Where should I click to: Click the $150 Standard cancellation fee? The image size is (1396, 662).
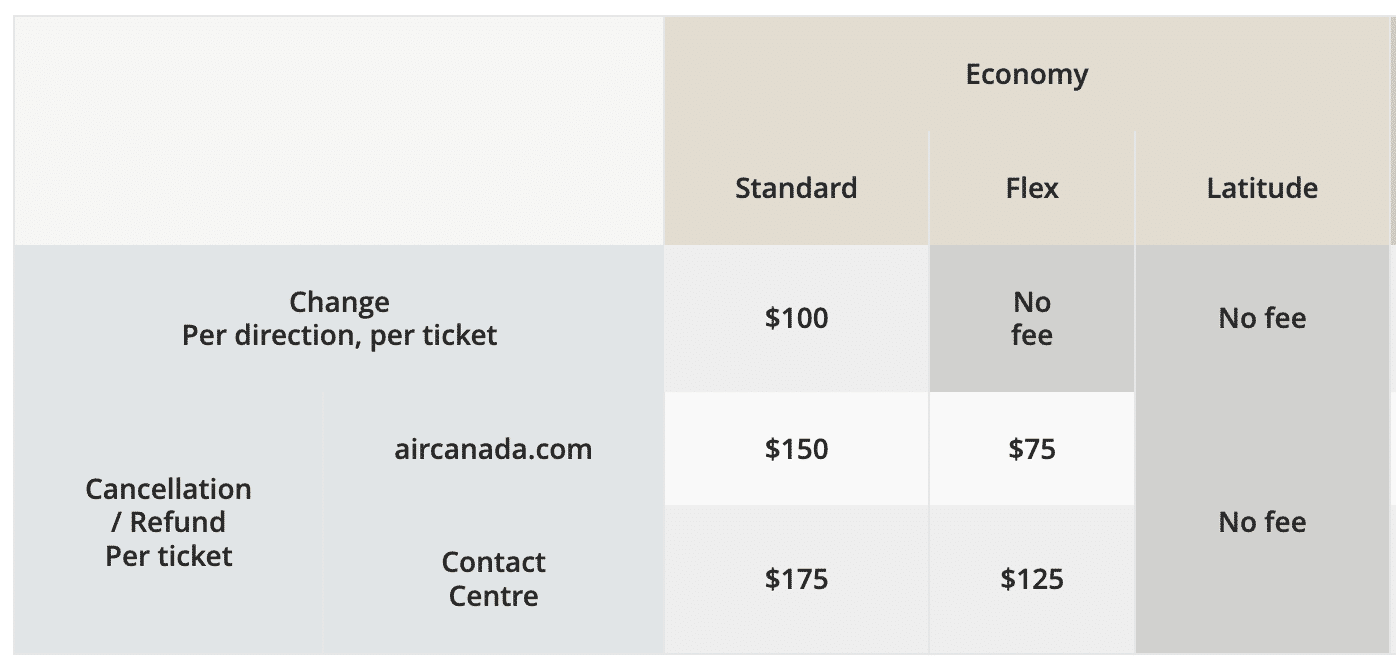point(796,449)
